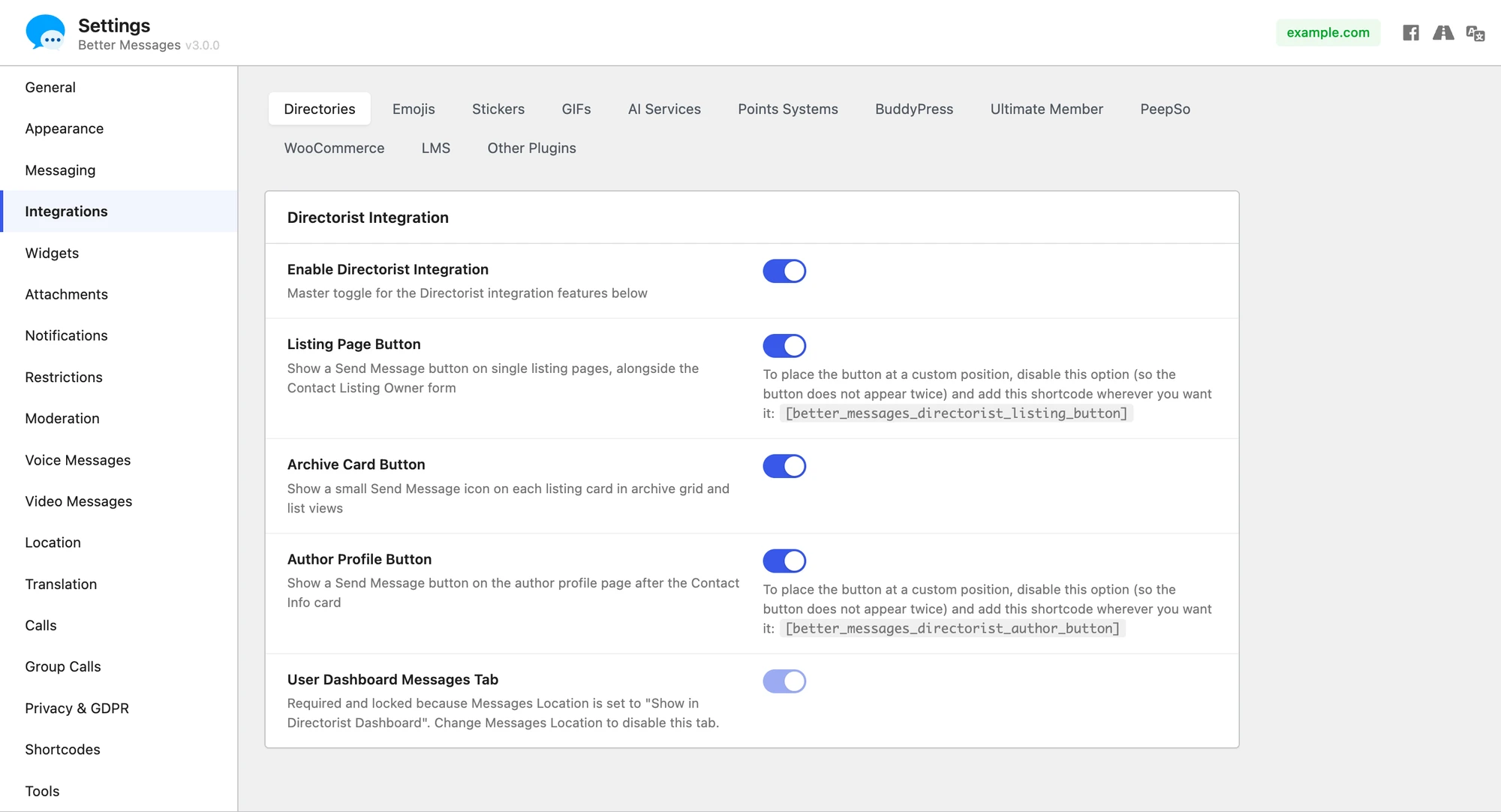
Task: Select the Ultimate Member tab
Action: click(x=1047, y=109)
